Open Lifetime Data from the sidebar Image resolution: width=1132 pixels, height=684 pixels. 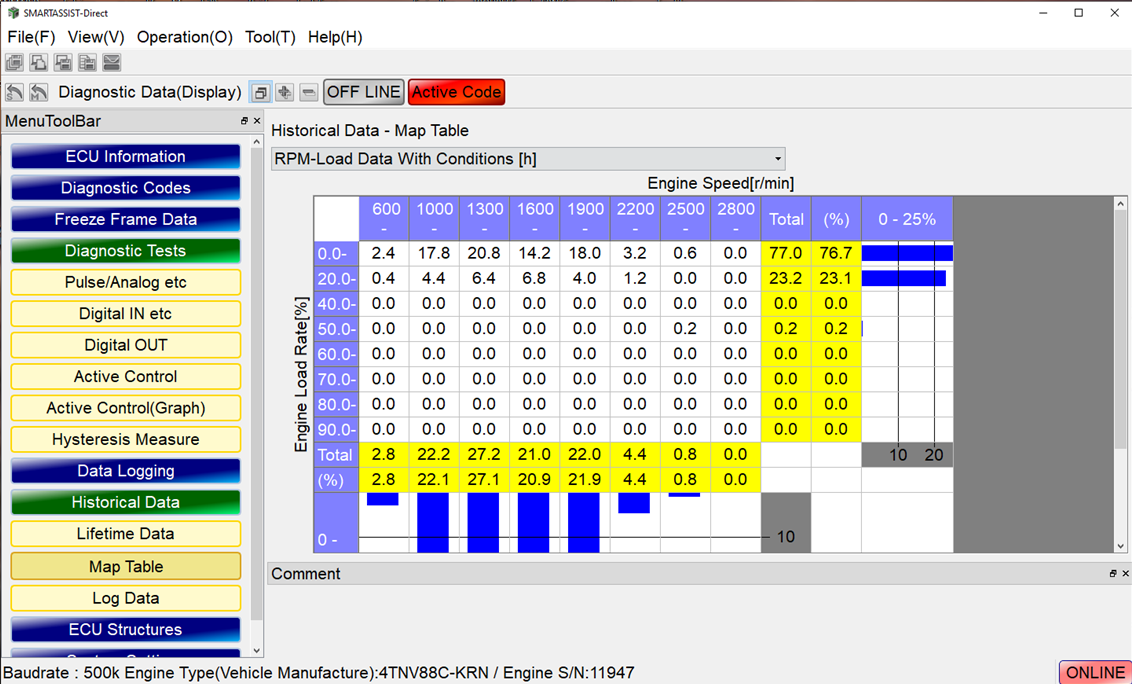point(125,534)
